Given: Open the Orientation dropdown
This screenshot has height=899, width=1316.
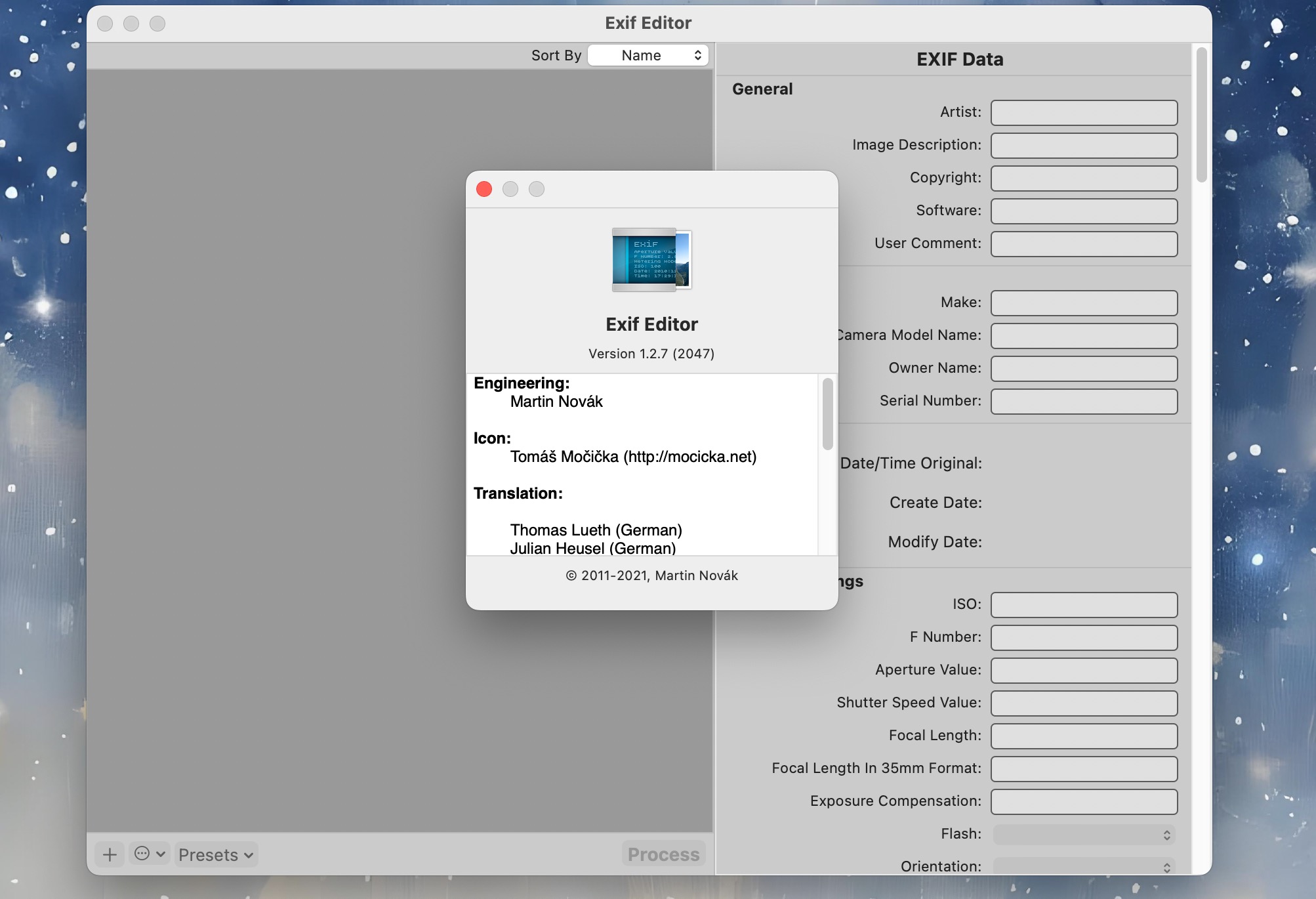Looking at the screenshot, I should [1084, 867].
